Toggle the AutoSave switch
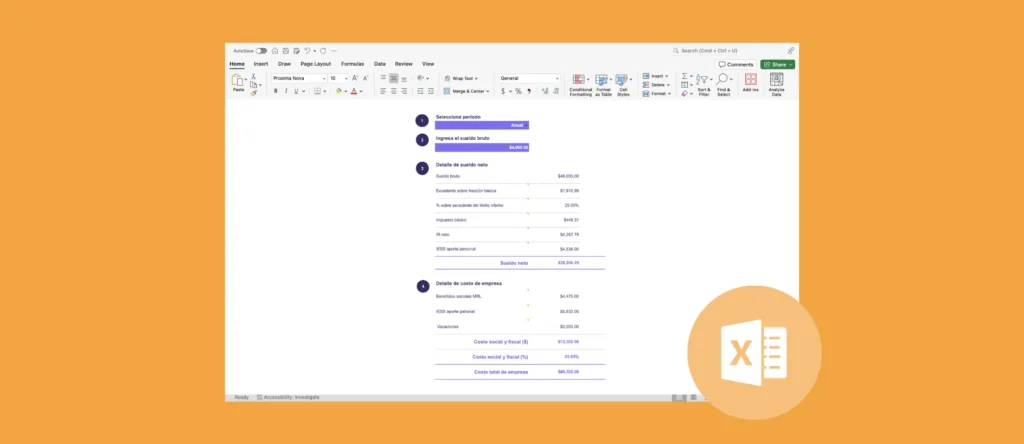Screen dimensions: 1024x444 [261, 51]
